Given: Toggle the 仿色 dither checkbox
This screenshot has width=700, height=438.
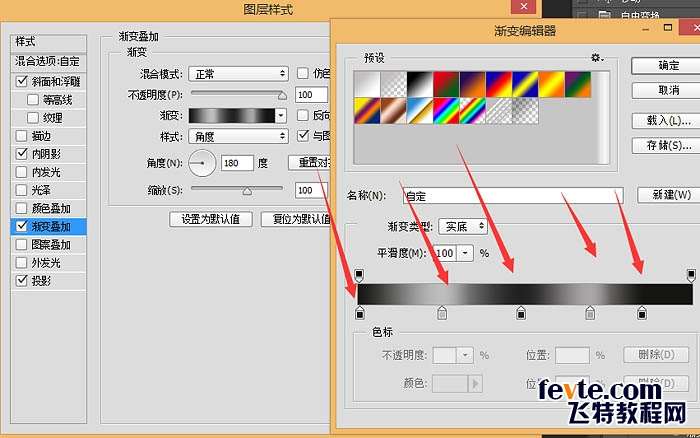Looking at the screenshot, I should 303,73.
